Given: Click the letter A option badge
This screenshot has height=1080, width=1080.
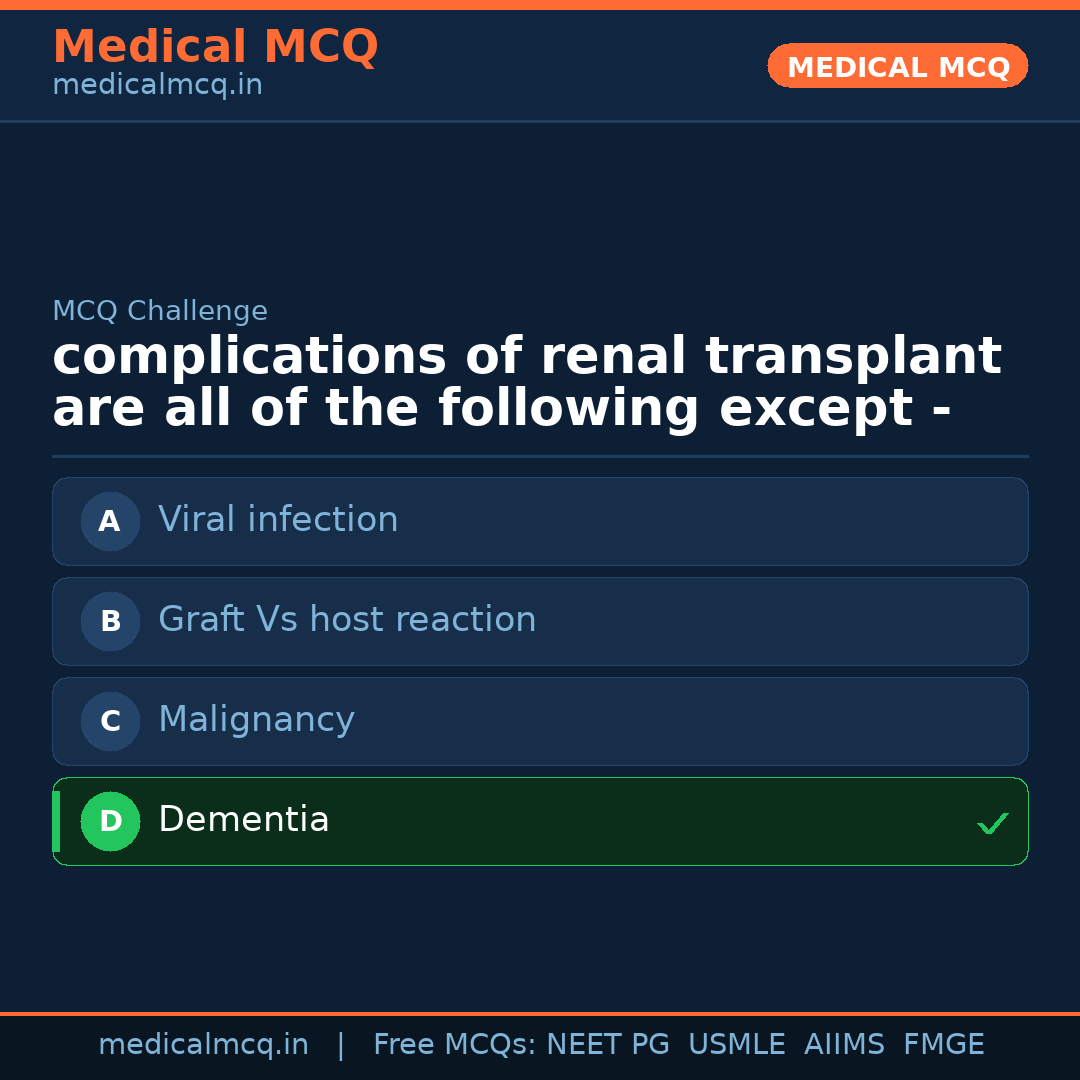Looking at the screenshot, I should click(x=110, y=521).
